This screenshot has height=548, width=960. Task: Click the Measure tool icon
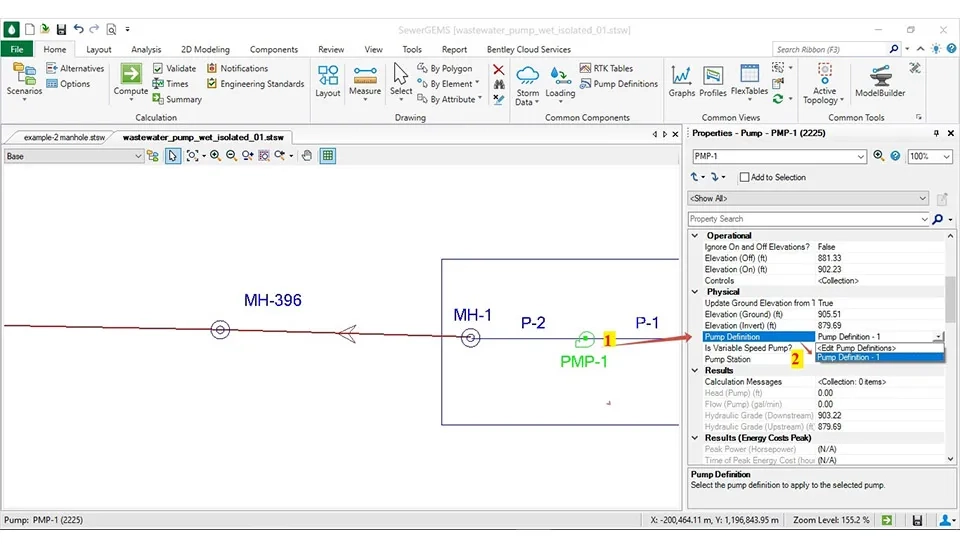tap(364, 79)
